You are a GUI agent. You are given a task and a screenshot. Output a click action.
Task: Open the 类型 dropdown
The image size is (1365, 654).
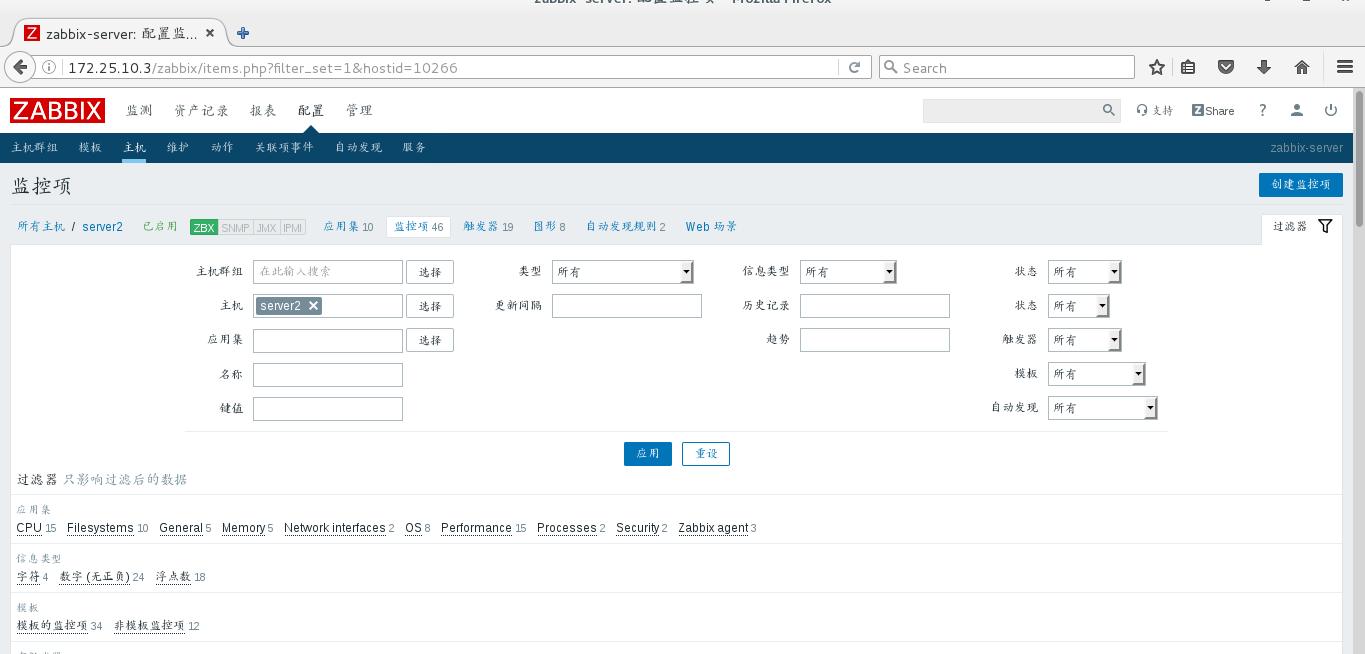(623, 272)
